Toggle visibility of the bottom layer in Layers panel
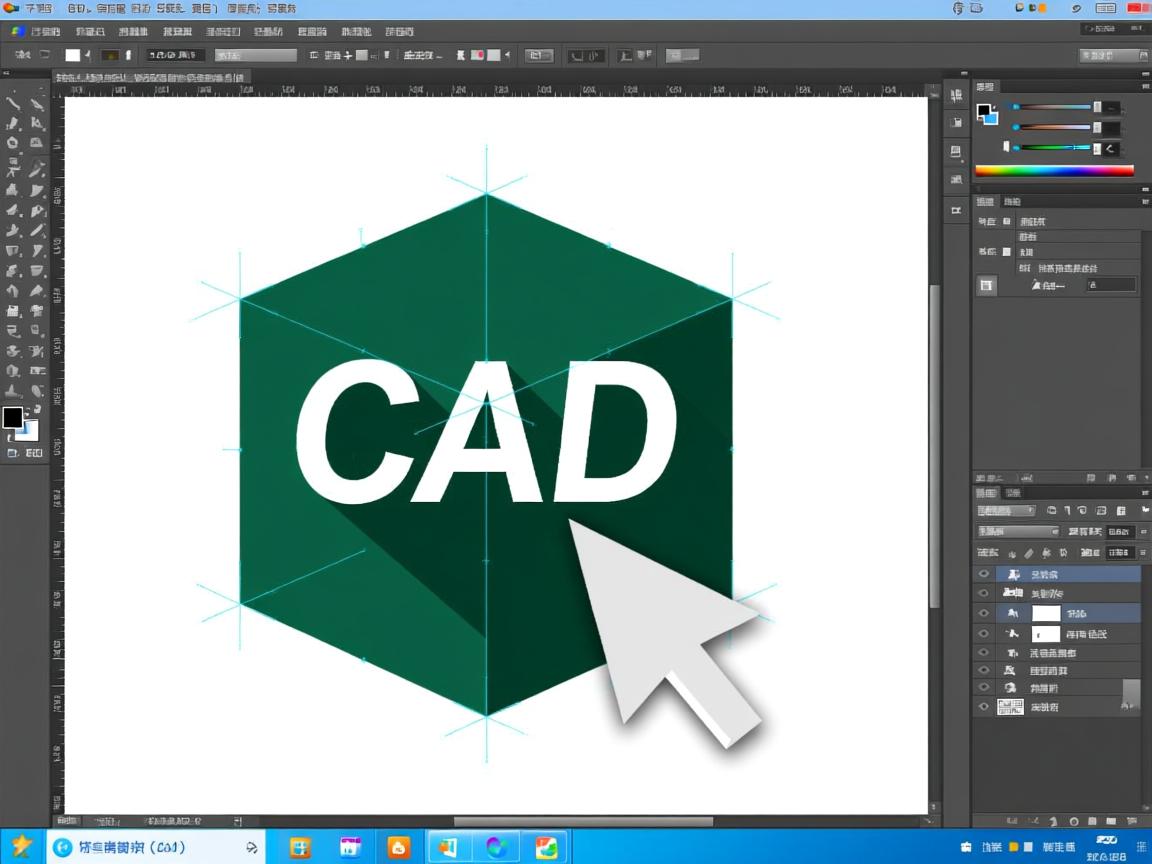 [x=984, y=707]
